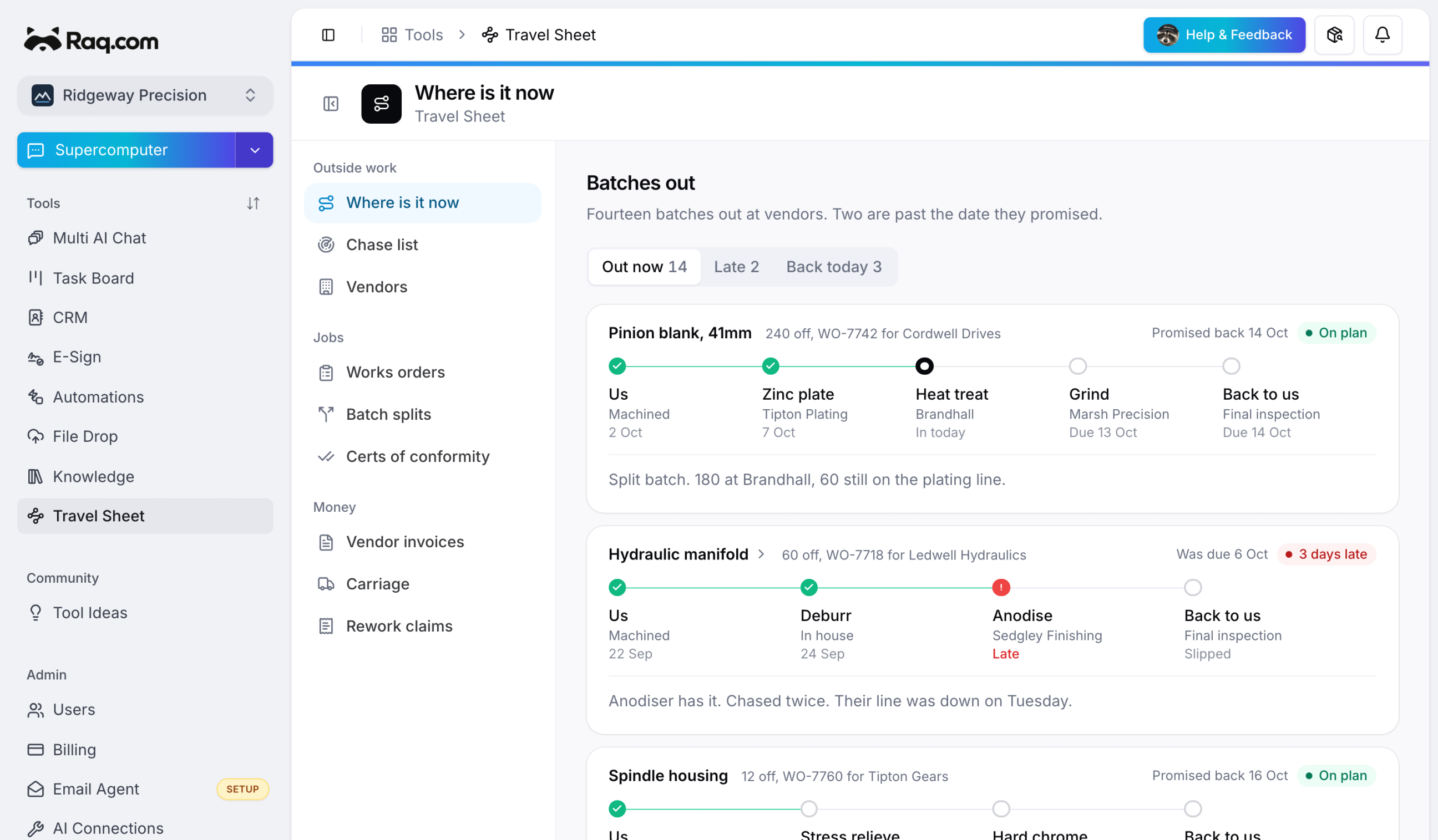
Task: Open Billing admin page
Action: (x=145, y=749)
